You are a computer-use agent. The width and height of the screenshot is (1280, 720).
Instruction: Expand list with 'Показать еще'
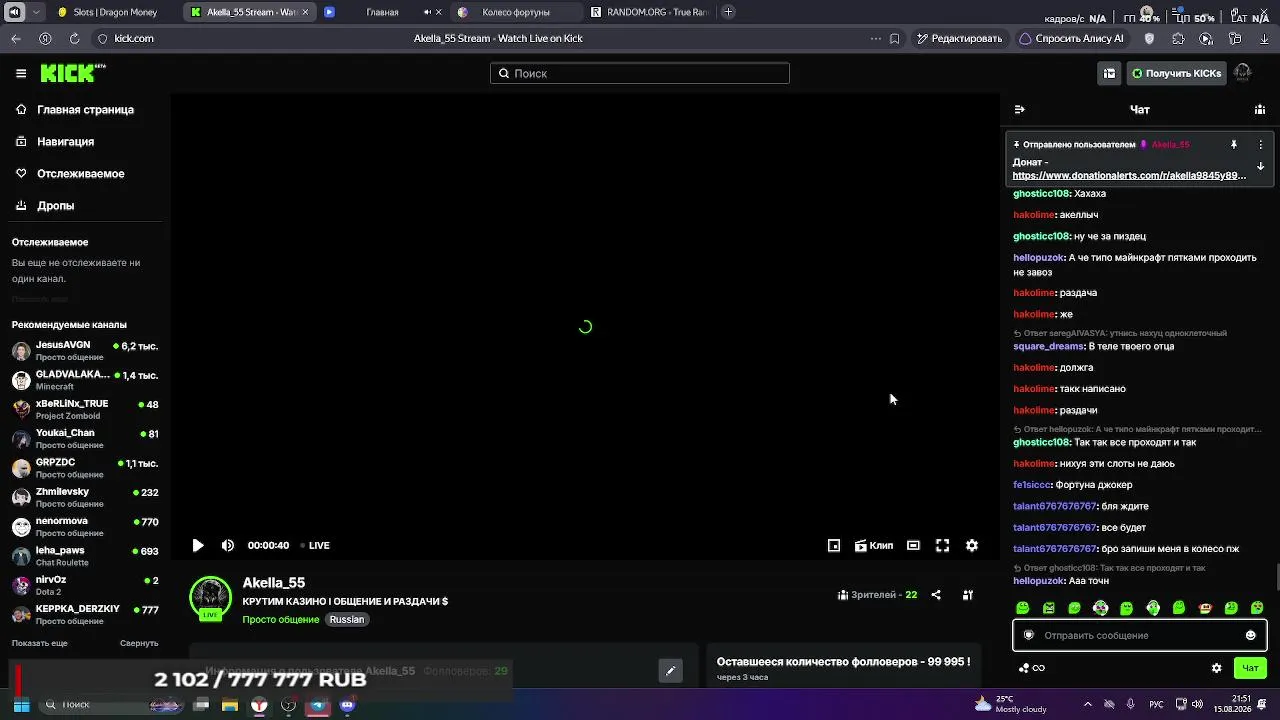coord(40,643)
